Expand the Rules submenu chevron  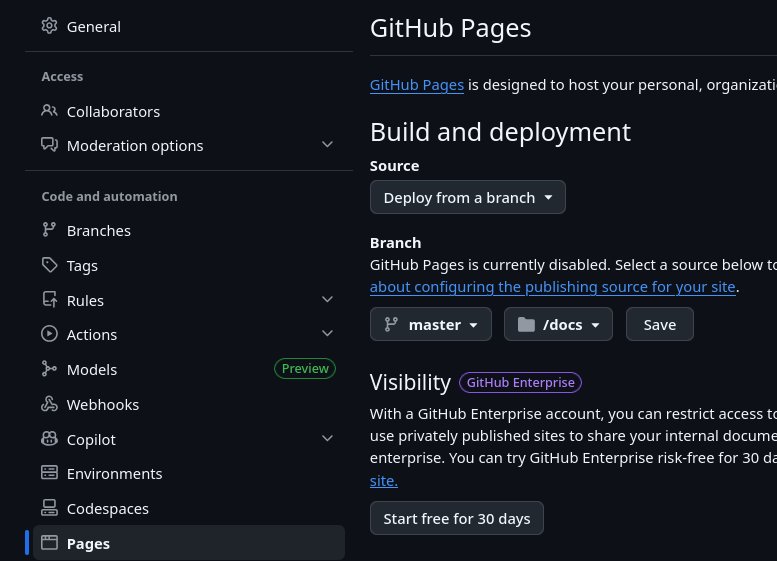tap(327, 300)
